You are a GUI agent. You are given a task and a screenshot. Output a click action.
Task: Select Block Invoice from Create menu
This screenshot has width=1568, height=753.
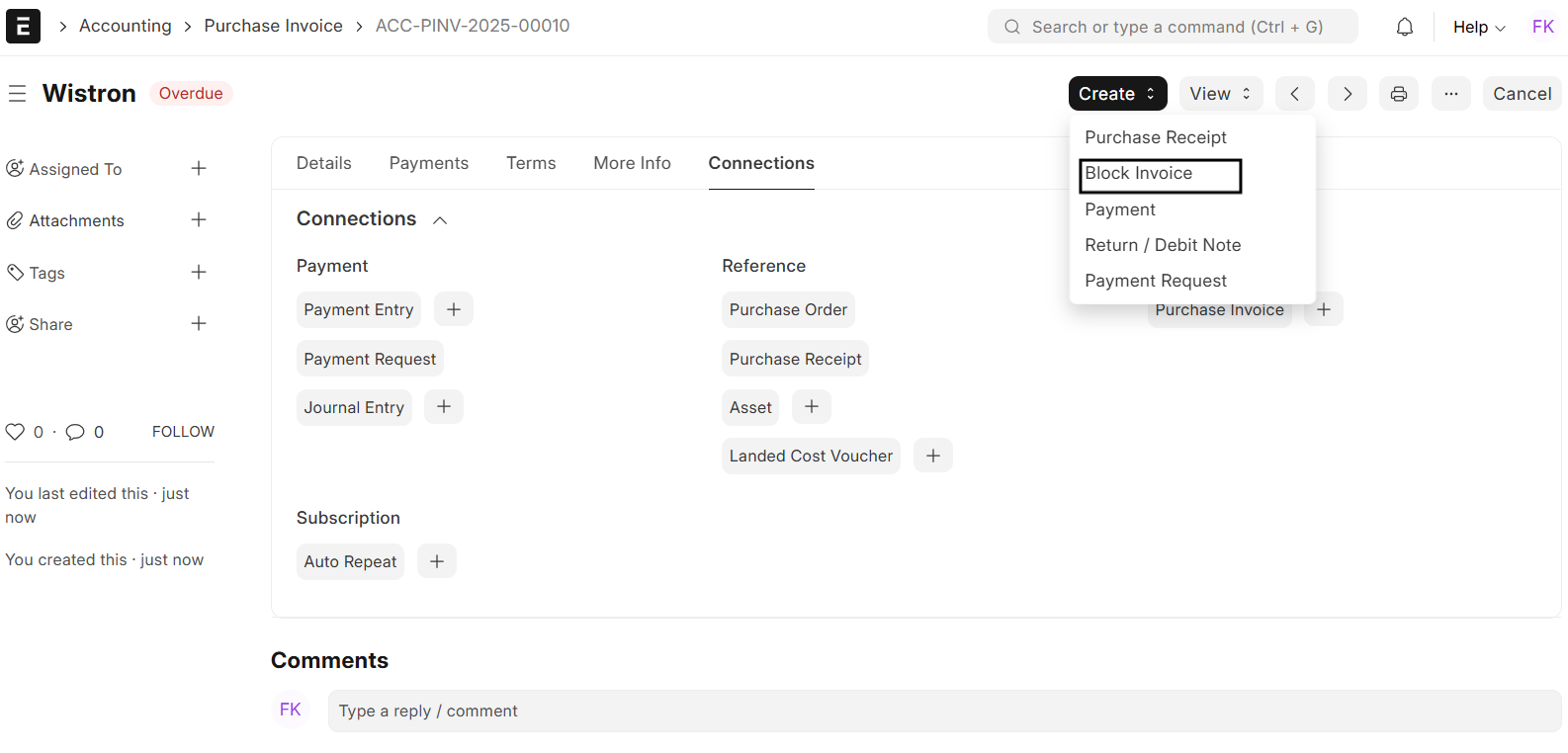click(x=1139, y=174)
